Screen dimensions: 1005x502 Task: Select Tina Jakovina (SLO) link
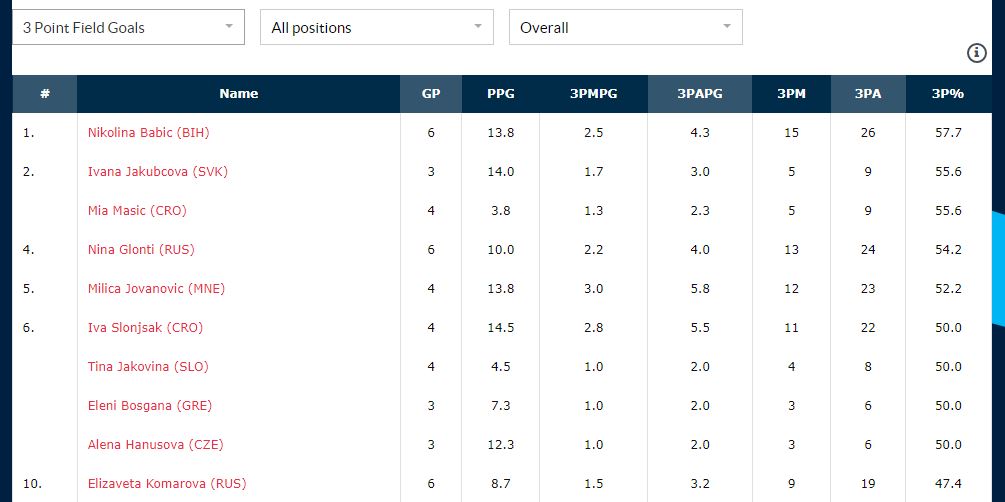[x=145, y=366]
